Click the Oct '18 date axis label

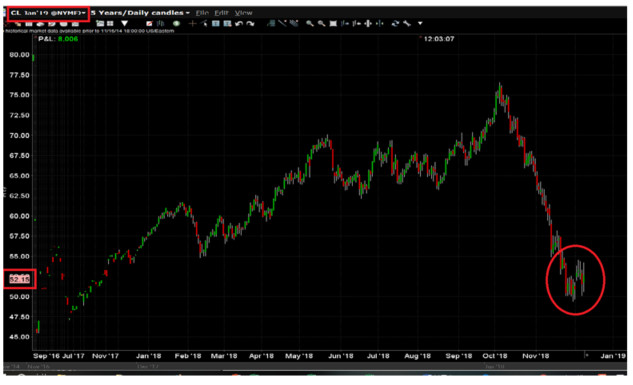495,356
